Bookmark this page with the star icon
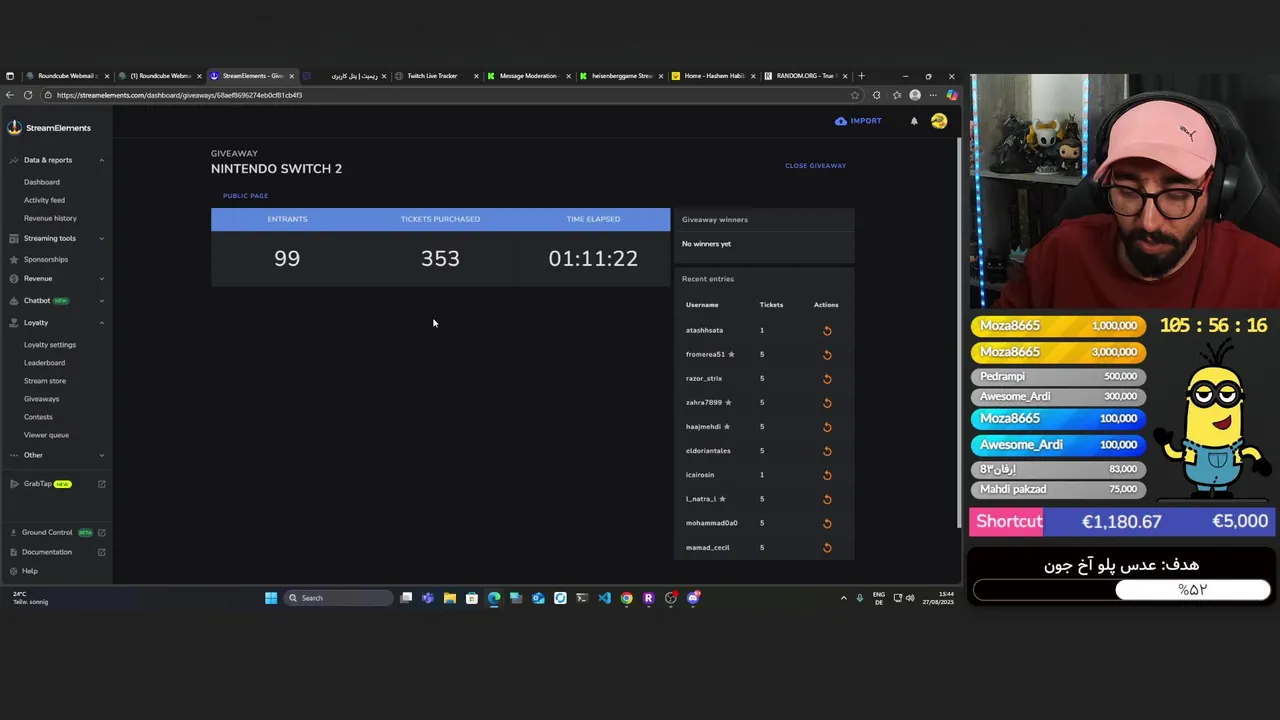1280x720 pixels. tap(855, 95)
